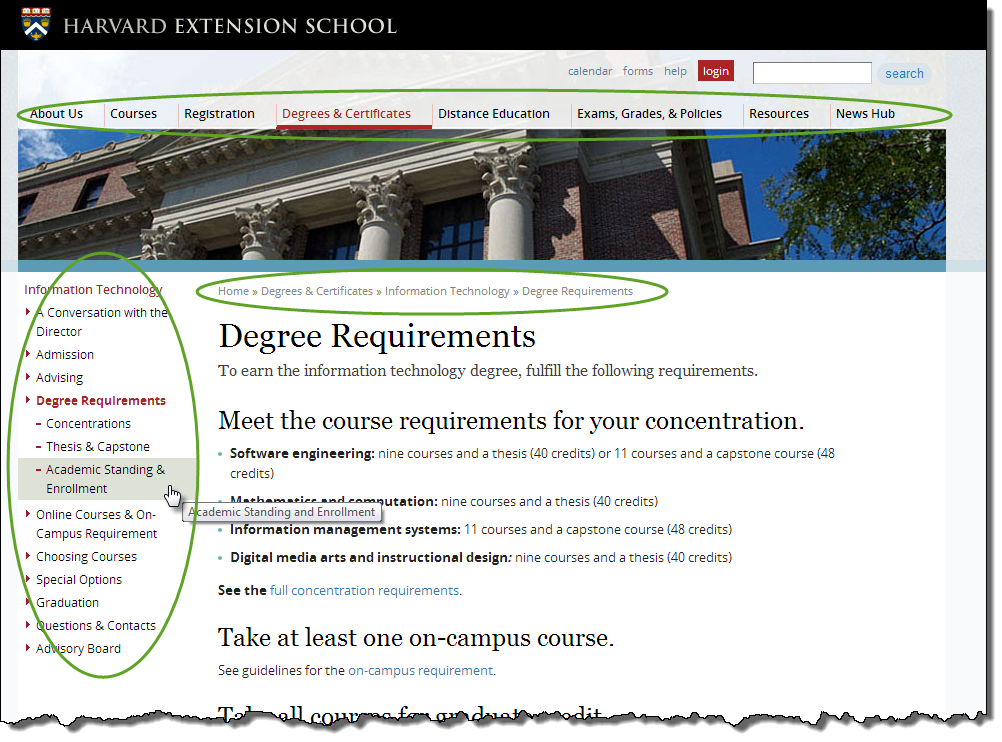Image resolution: width=1002 pixels, height=742 pixels.
Task: Focus the site search input field
Action: (x=812, y=73)
